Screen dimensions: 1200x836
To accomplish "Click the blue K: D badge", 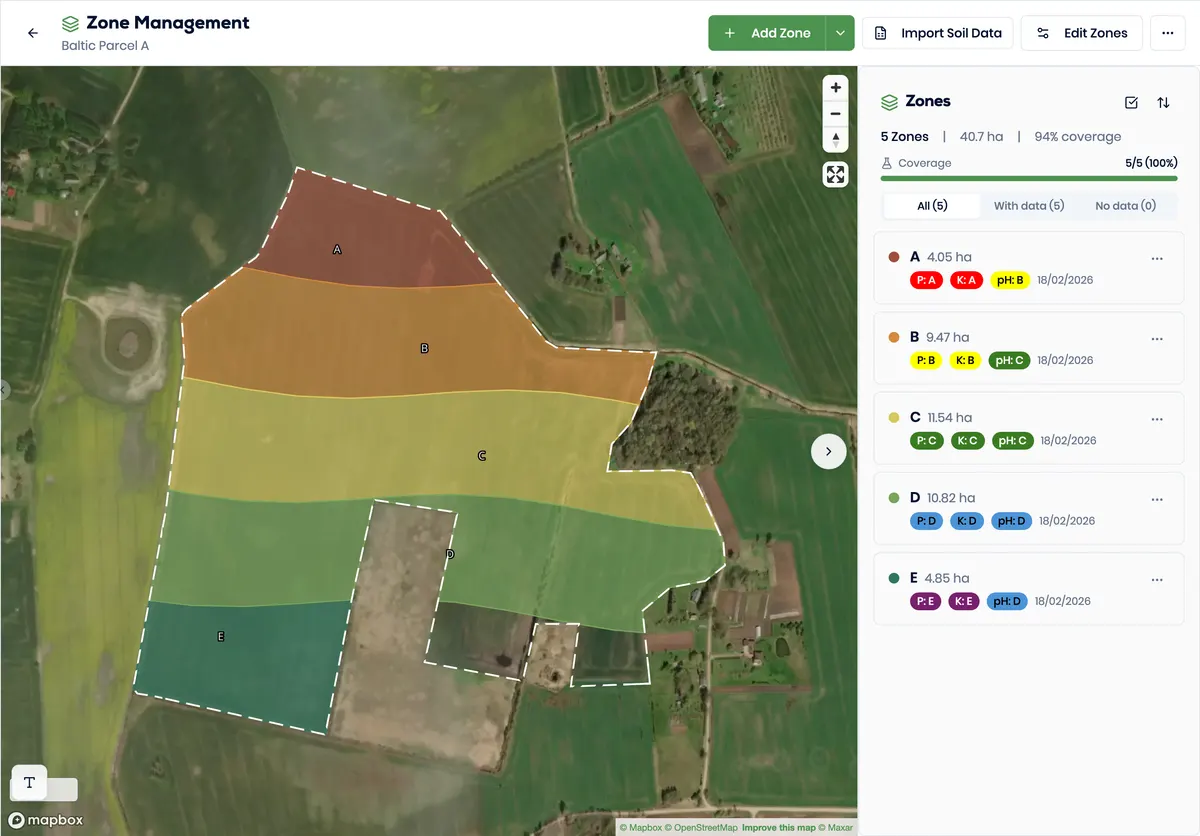I will point(967,521).
